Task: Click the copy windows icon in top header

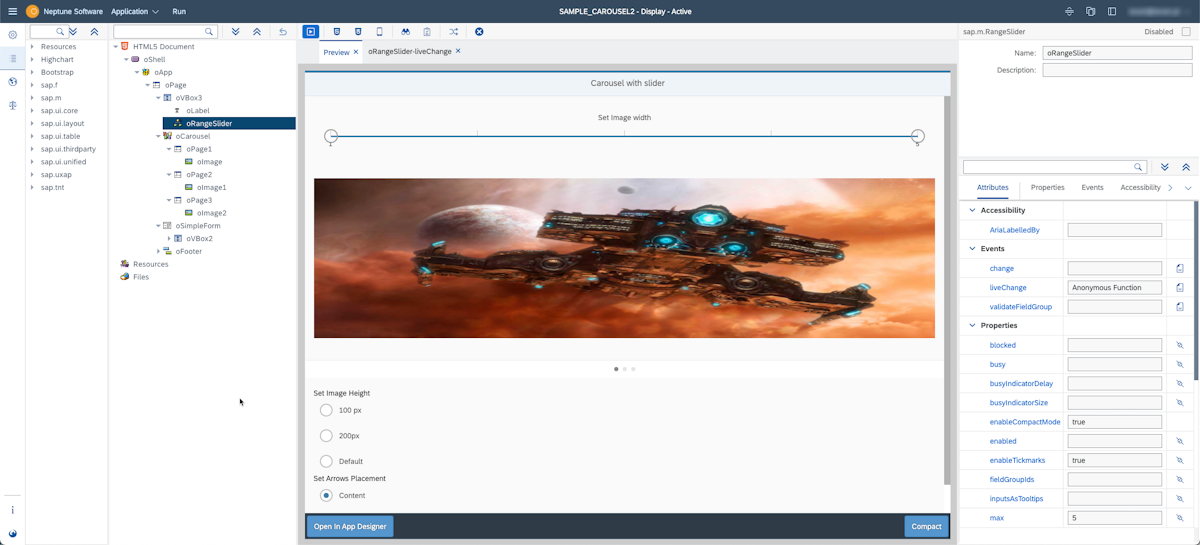Action: coord(1090,11)
